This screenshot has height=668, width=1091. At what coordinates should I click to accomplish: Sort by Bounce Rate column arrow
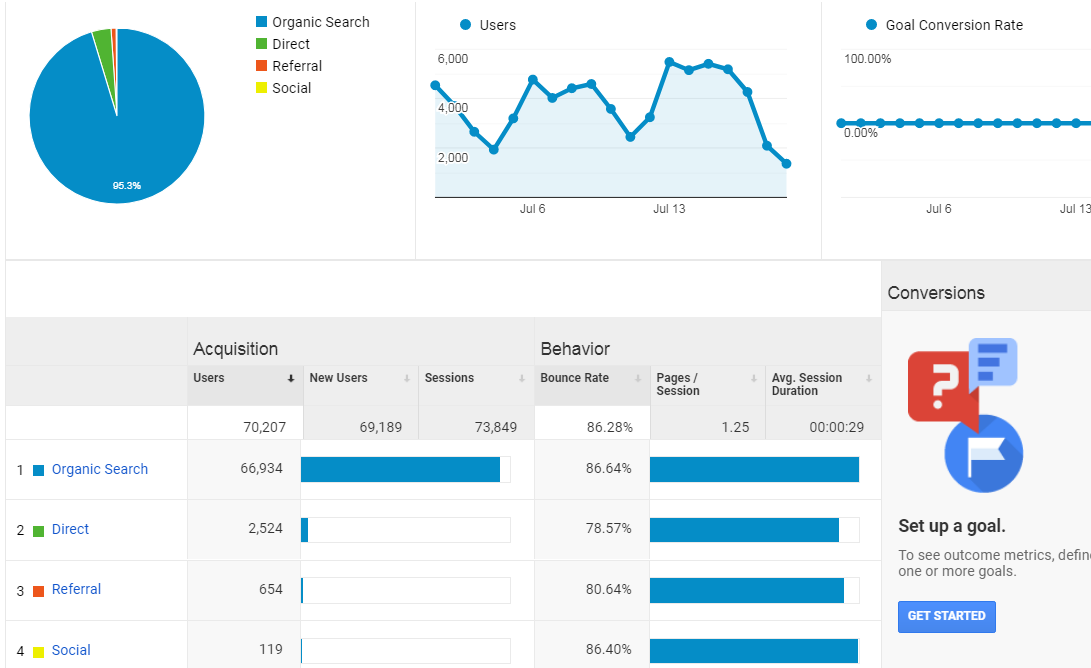tap(638, 379)
